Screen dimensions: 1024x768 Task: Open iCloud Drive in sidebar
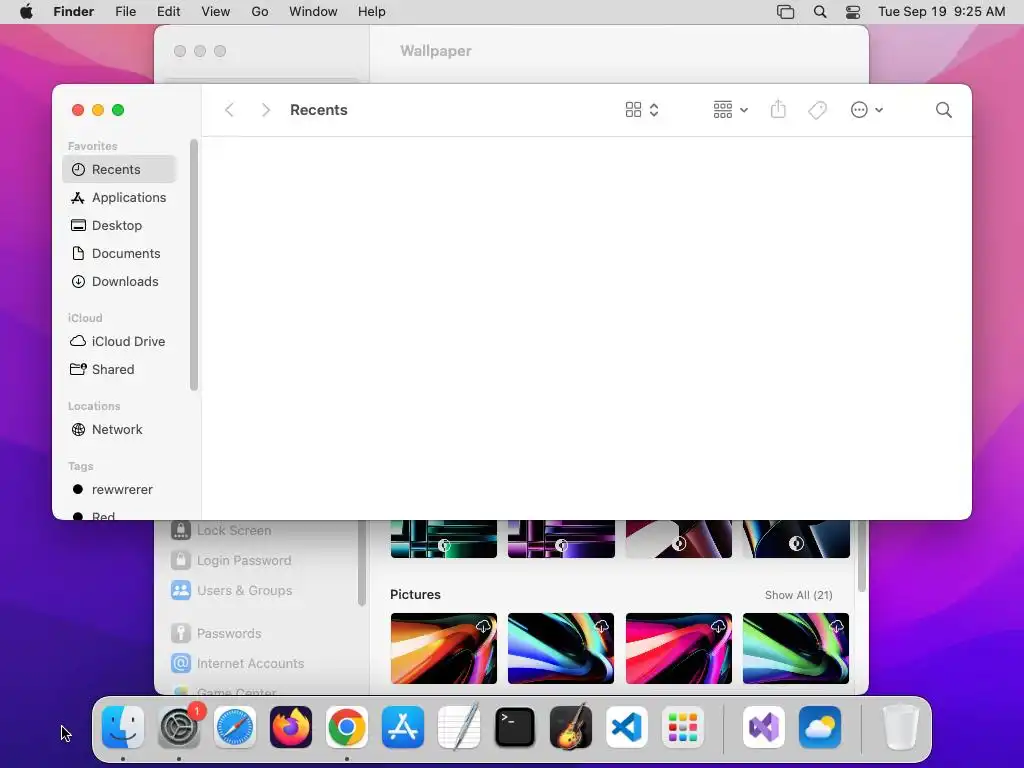(x=120, y=342)
